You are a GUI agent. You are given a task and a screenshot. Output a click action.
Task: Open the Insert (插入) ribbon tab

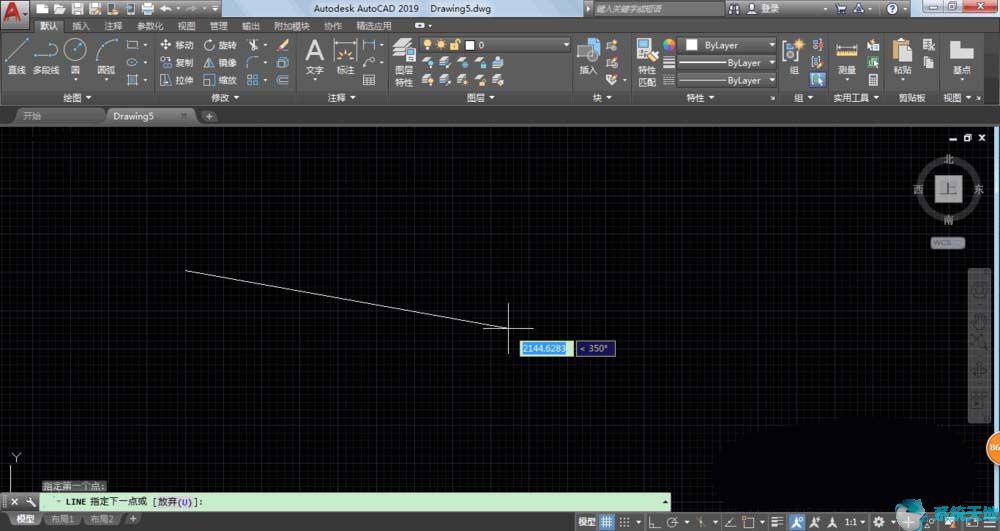point(81,26)
